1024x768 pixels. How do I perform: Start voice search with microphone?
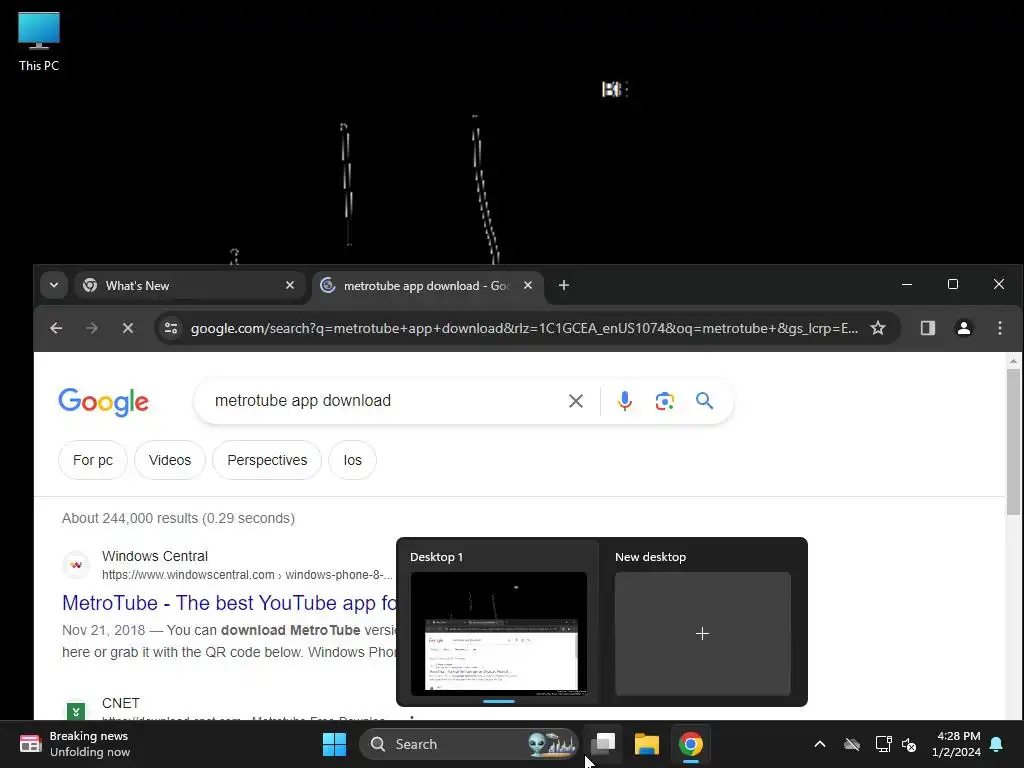point(624,401)
